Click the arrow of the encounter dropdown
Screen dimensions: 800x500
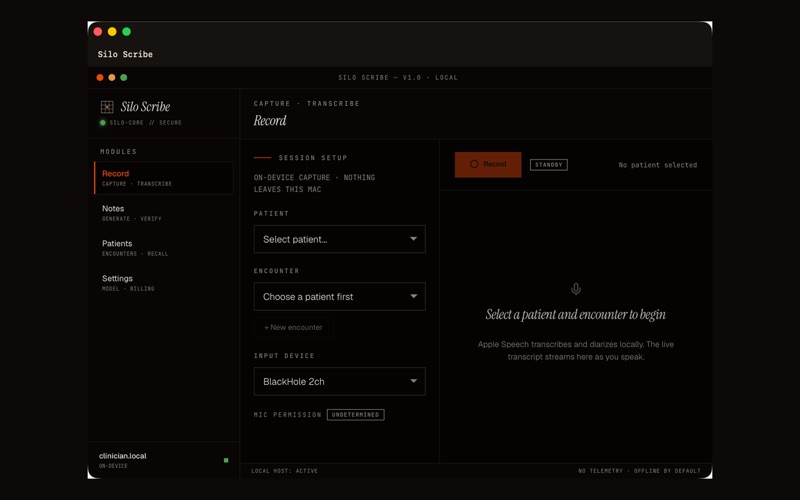tap(413, 296)
